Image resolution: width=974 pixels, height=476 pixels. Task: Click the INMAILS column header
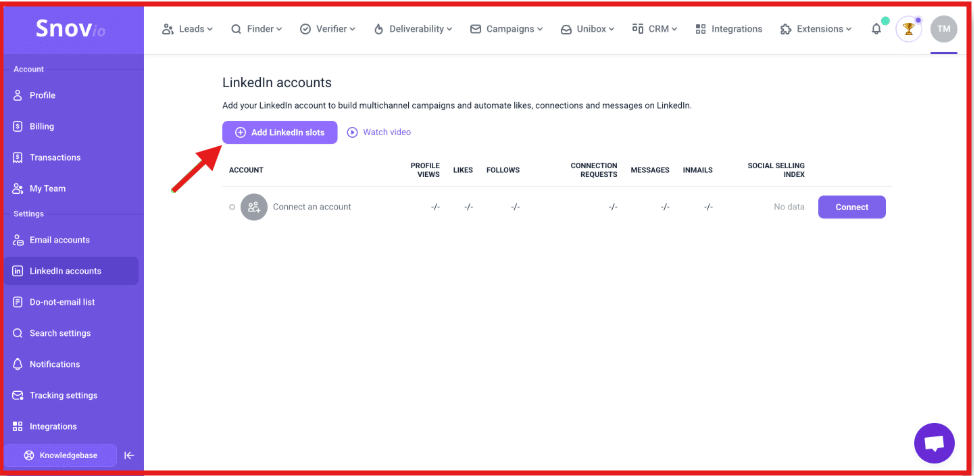(x=698, y=170)
